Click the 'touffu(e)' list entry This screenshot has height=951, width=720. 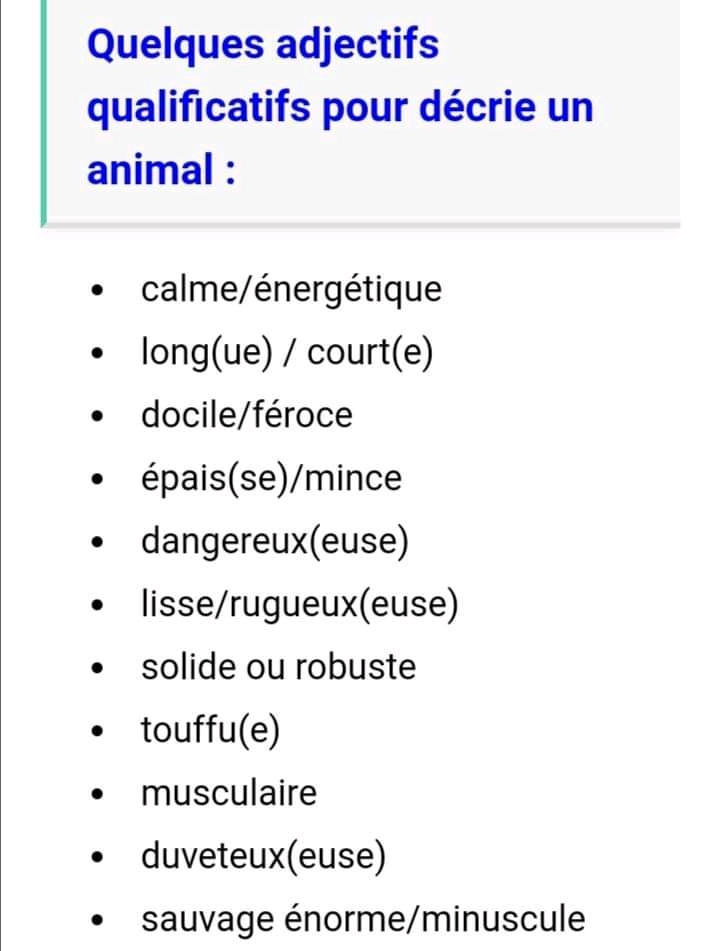(x=210, y=731)
